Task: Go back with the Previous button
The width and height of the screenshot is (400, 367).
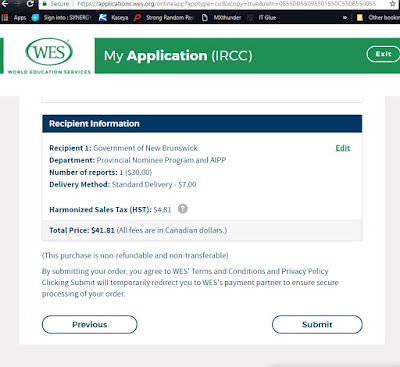Action: (x=90, y=324)
